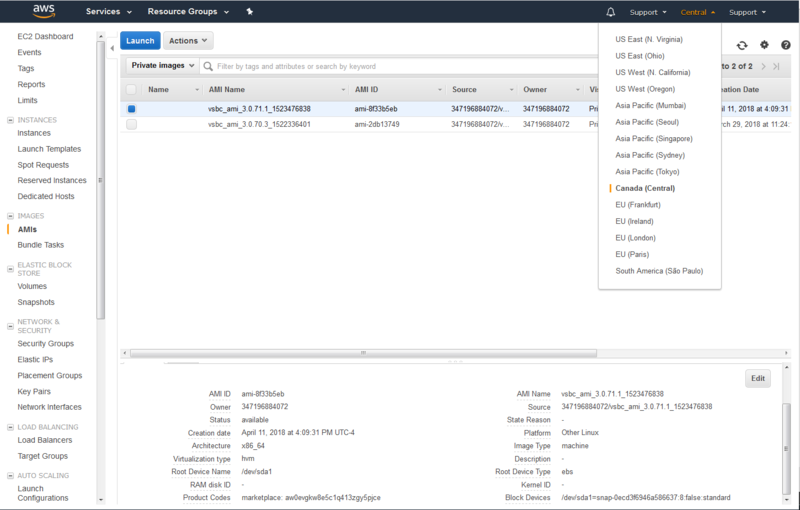Check the vsbc_ami_3.0.70.3 row checkbox

pos(132,124)
